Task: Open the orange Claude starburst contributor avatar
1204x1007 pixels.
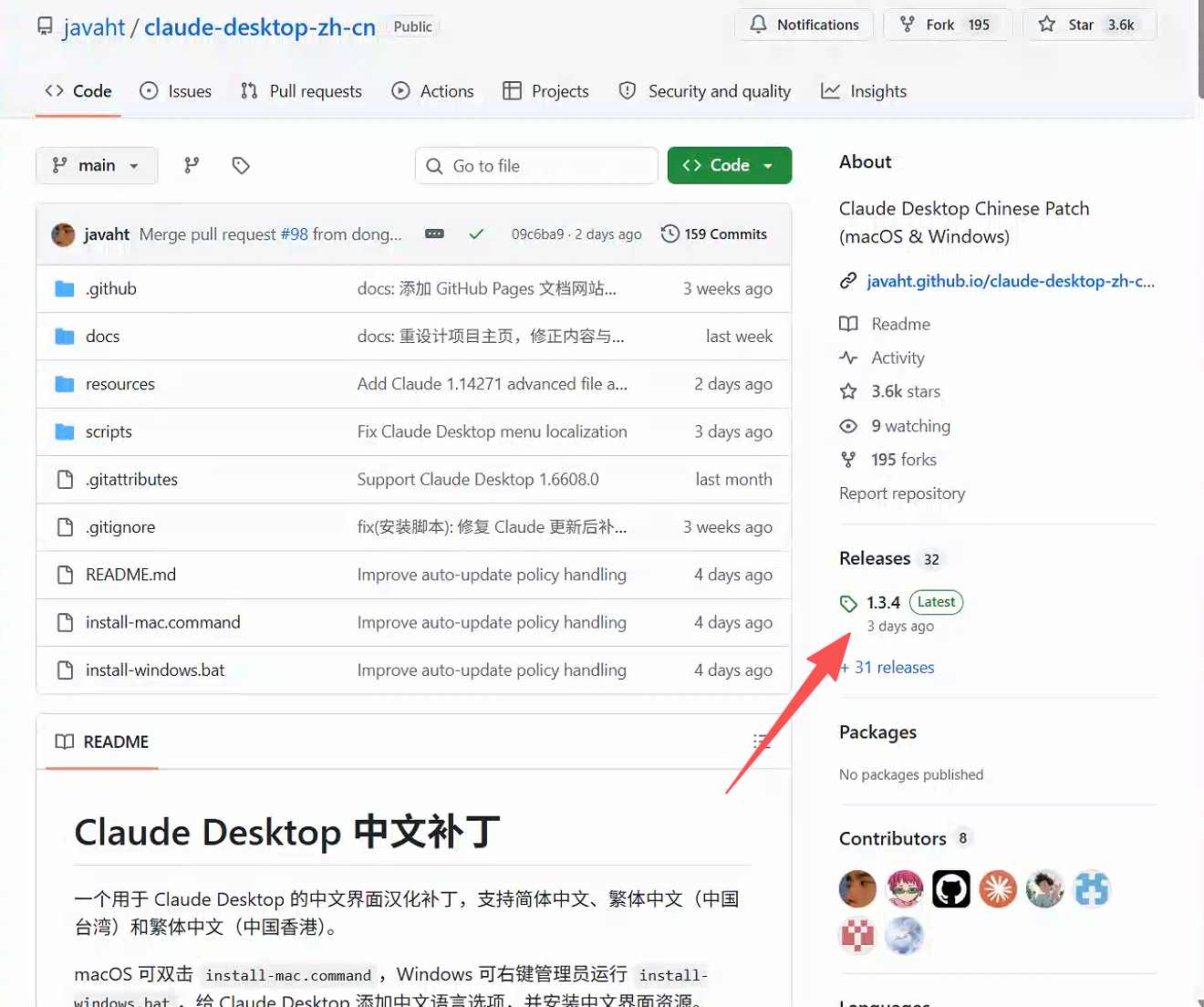Action: point(998,889)
